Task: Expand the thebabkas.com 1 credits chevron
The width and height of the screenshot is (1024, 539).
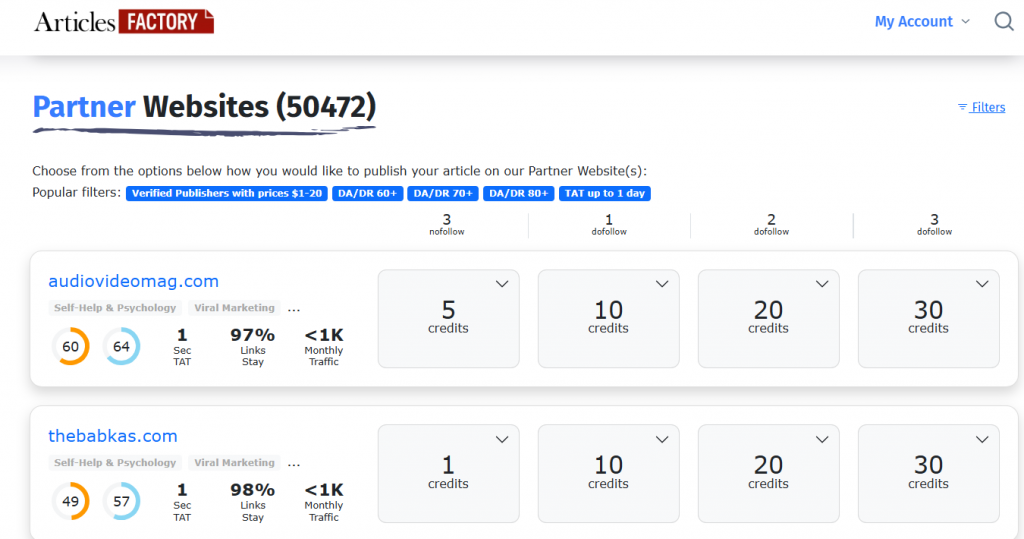Action: coord(502,440)
